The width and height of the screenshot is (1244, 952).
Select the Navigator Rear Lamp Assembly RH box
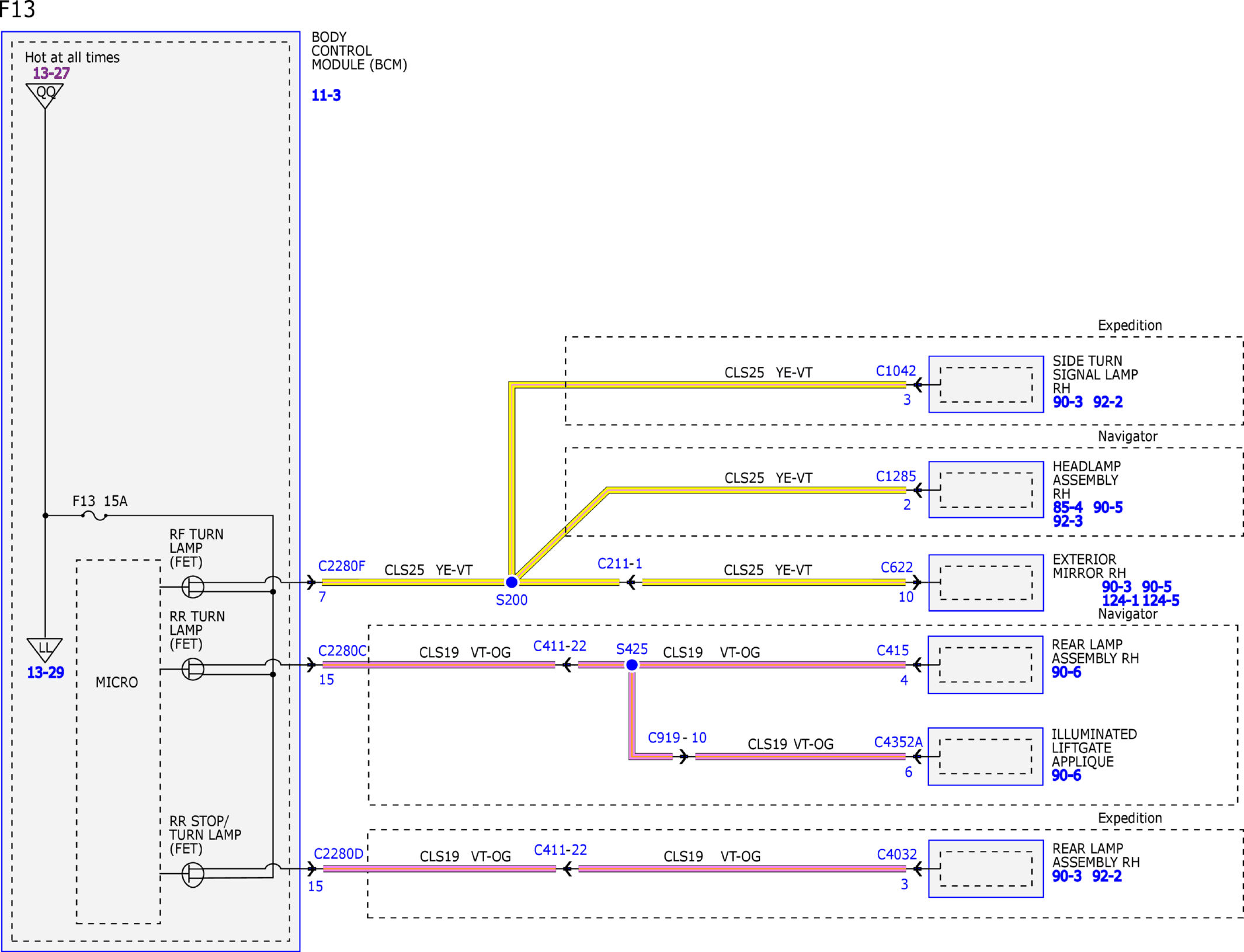tap(985, 665)
